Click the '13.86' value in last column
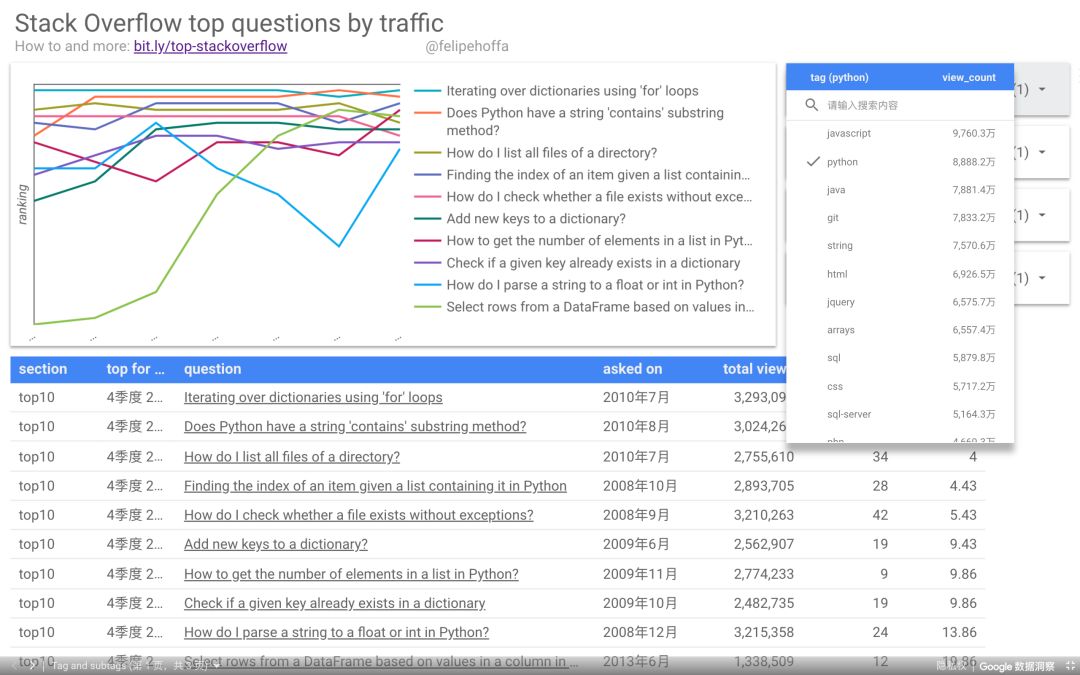This screenshot has width=1080, height=675. click(x=959, y=632)
